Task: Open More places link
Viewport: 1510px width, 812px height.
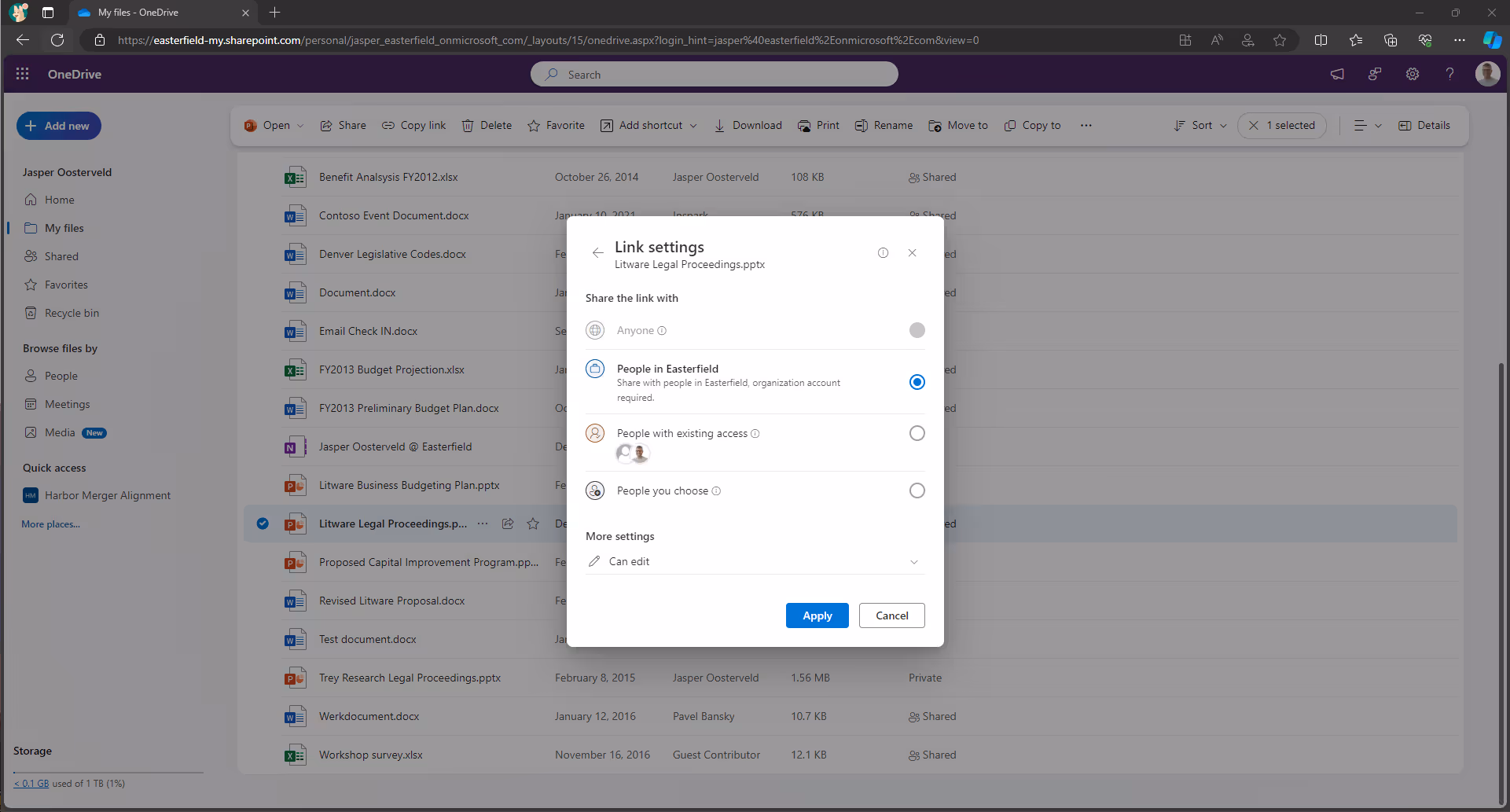Action: coord(50,524)
